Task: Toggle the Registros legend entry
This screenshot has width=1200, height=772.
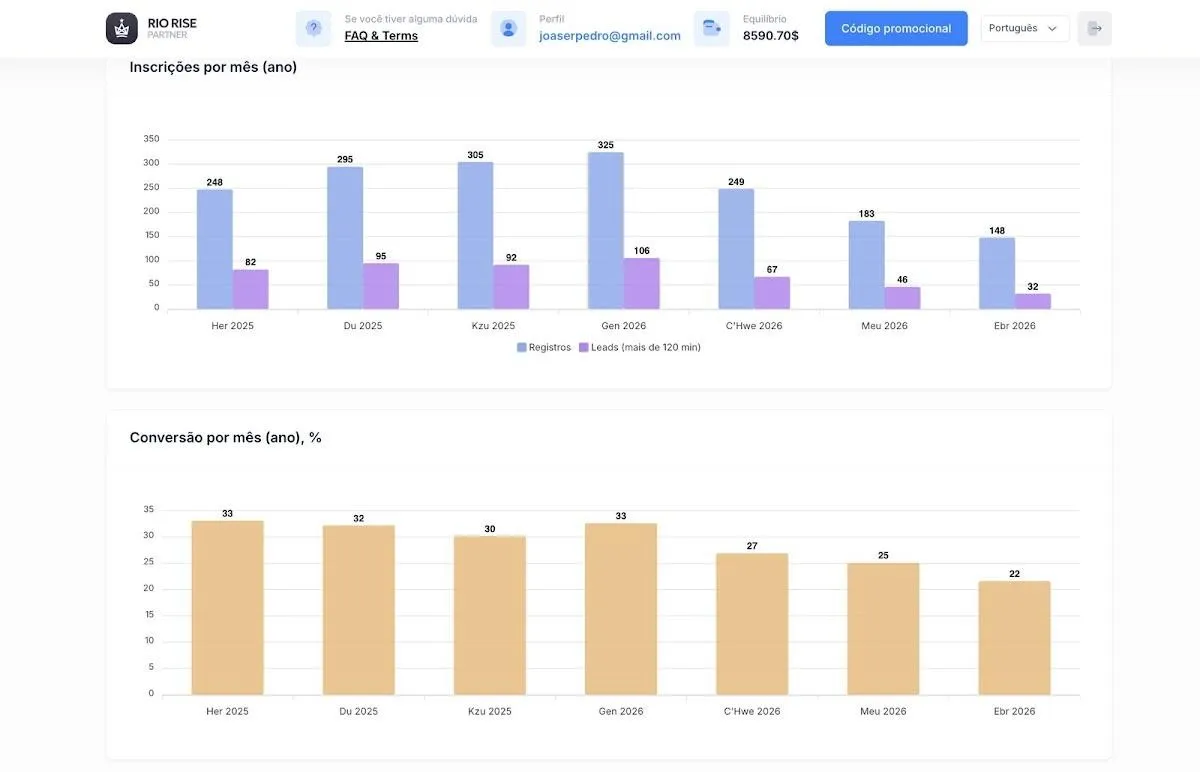Action: pos(544,347)
